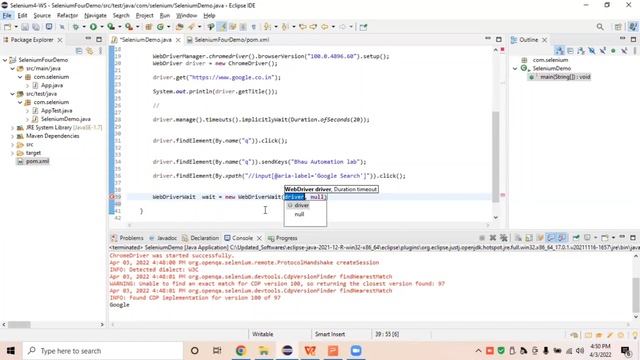Click Remove Launch in Console toolbar
This screenshot has height=360, width=640.
493,238
